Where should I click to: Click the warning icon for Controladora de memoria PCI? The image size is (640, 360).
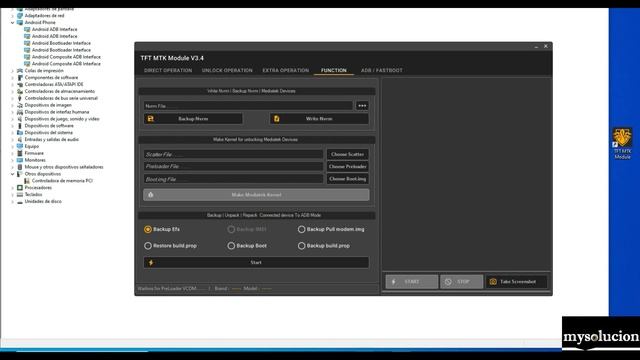[x=27, y=181]
